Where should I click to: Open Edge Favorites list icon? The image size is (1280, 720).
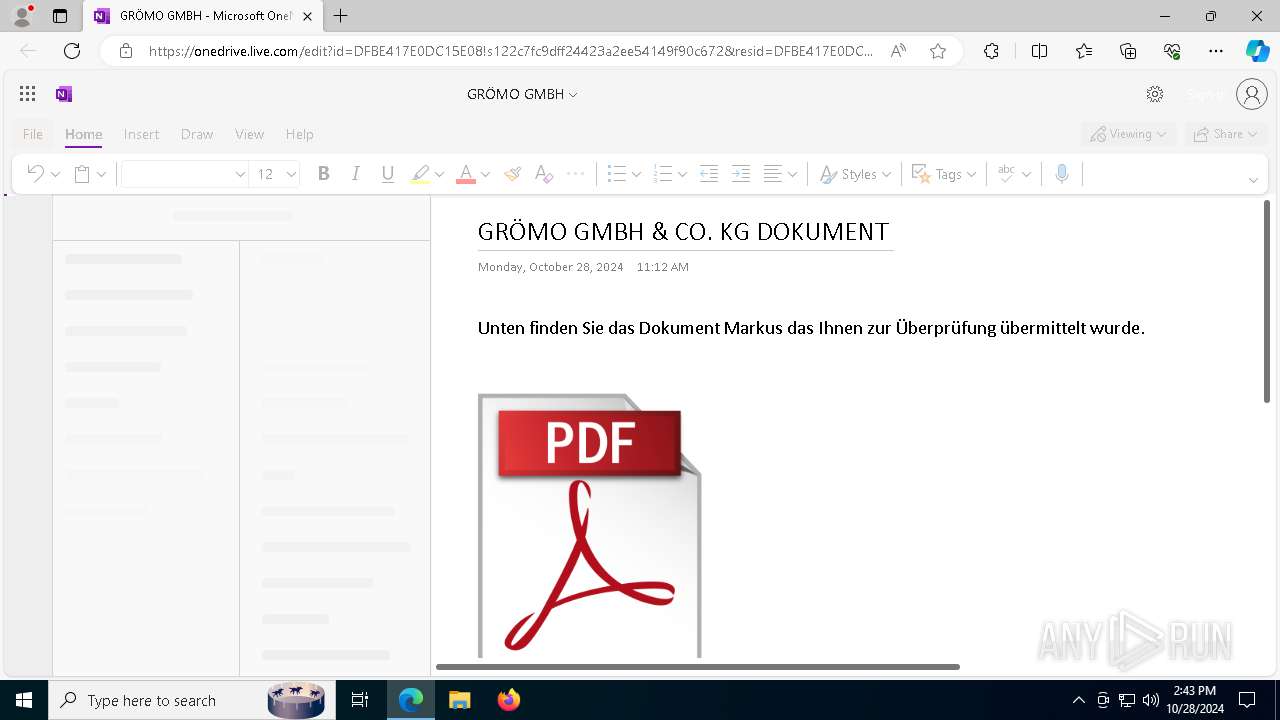pos(1084,51)
